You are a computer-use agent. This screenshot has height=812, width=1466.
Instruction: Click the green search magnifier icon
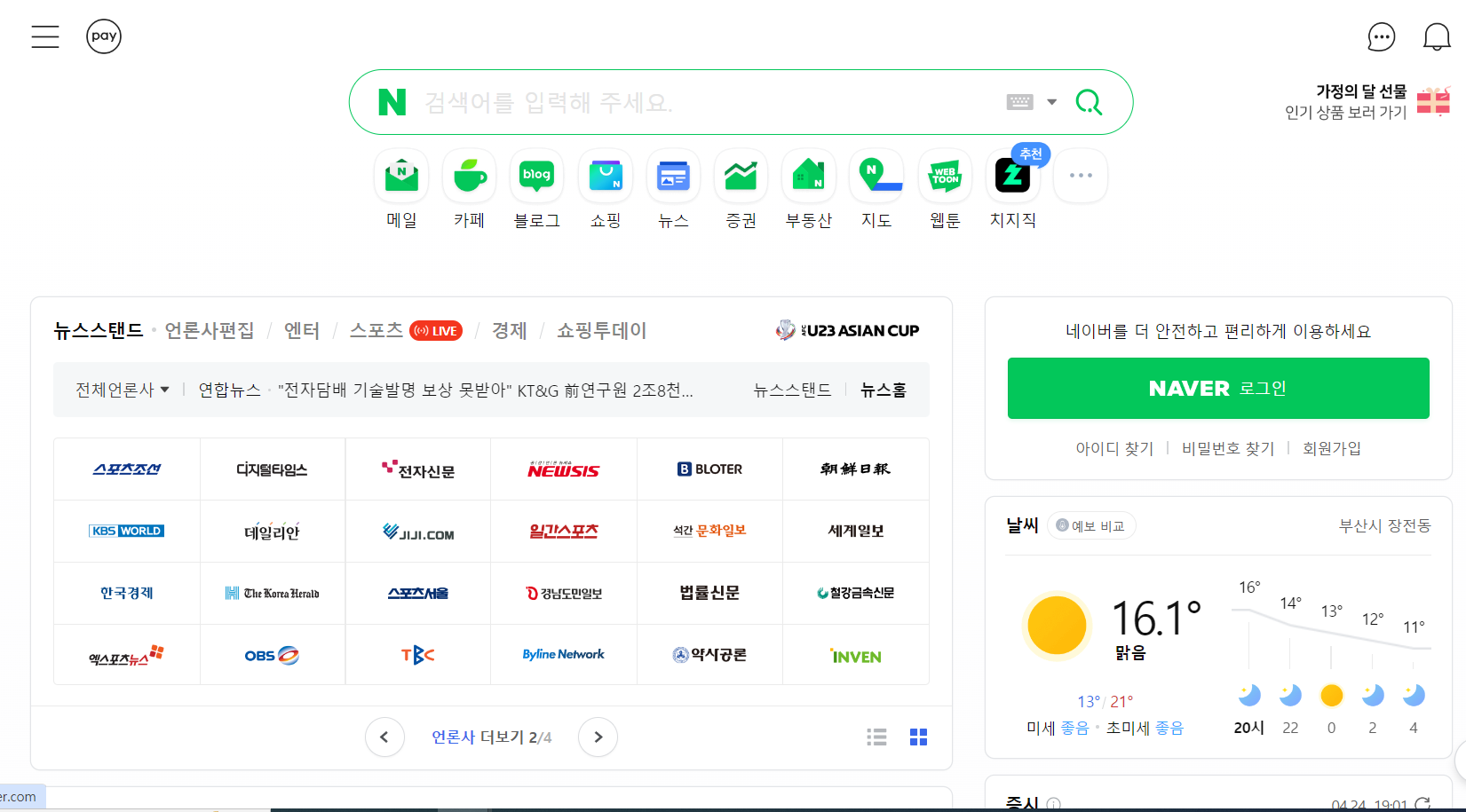[x=1089, y=102]
